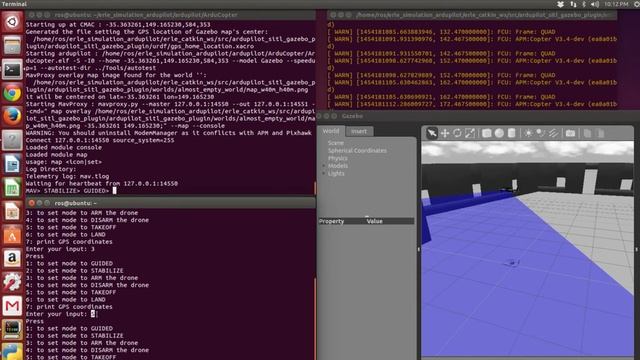Open Amazon launcher icon

[x=12, y=259]
